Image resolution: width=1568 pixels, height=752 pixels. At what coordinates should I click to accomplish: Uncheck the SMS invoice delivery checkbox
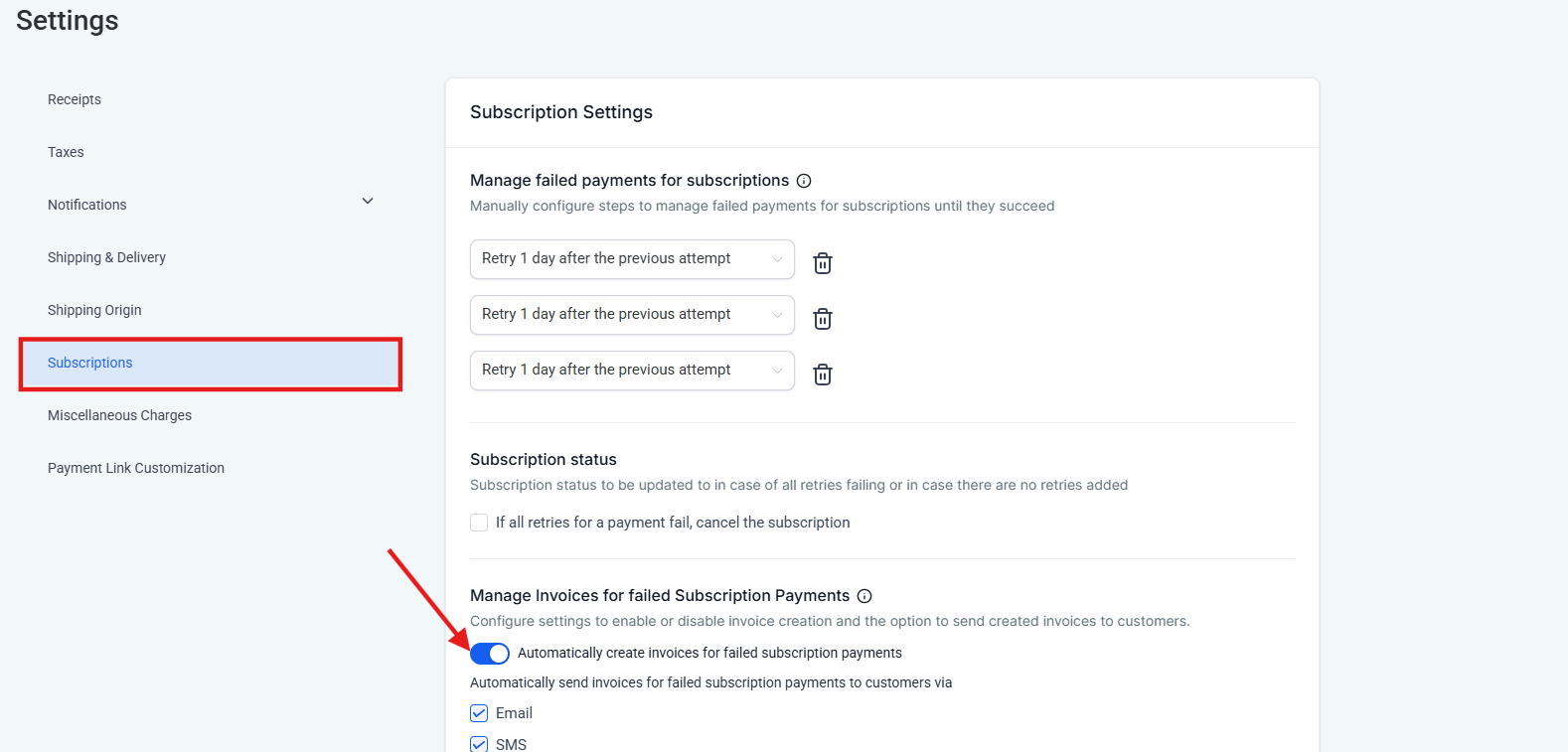click(479, 743)
